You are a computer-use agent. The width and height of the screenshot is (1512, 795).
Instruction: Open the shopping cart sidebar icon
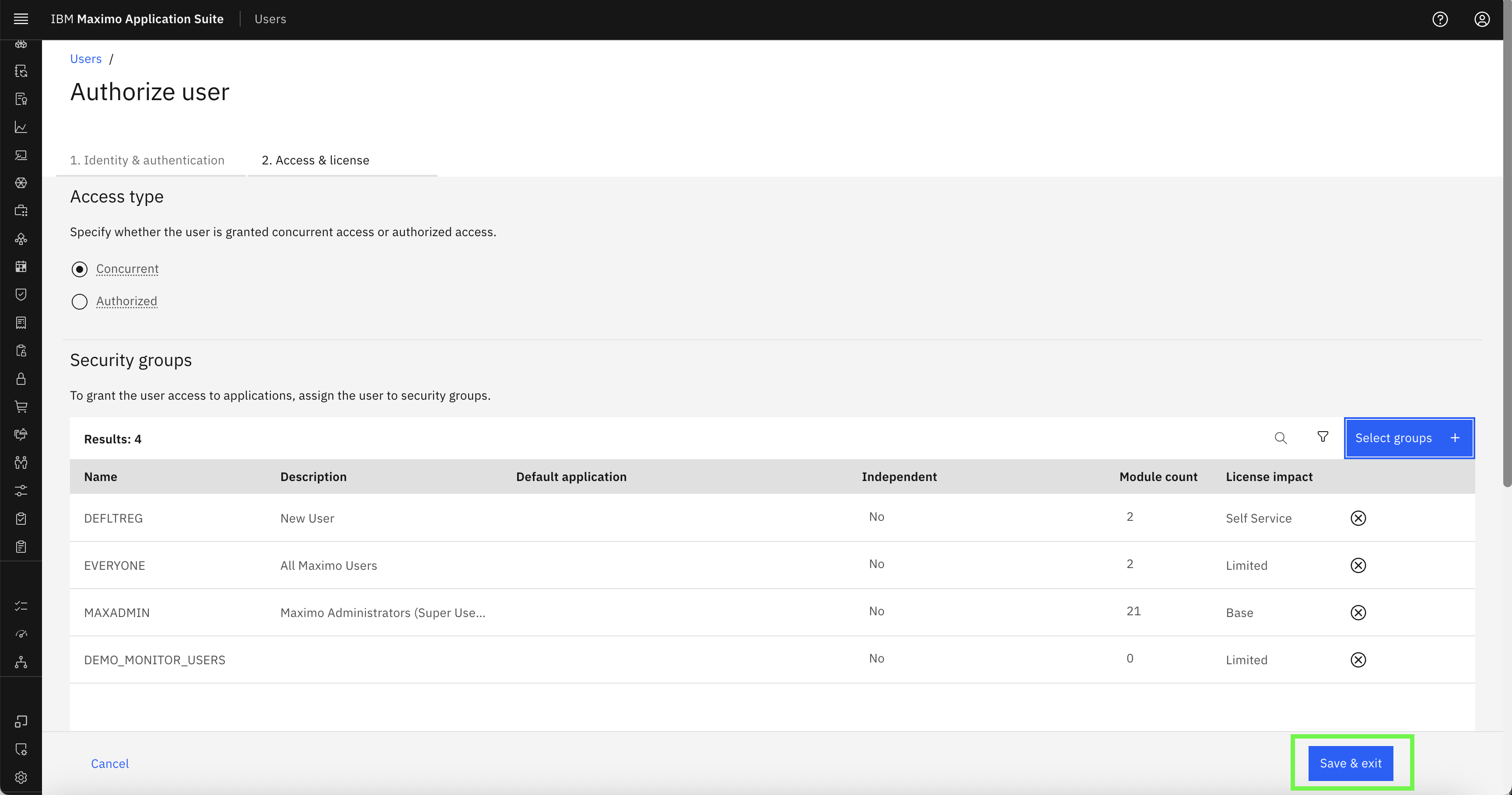(21, 406)
